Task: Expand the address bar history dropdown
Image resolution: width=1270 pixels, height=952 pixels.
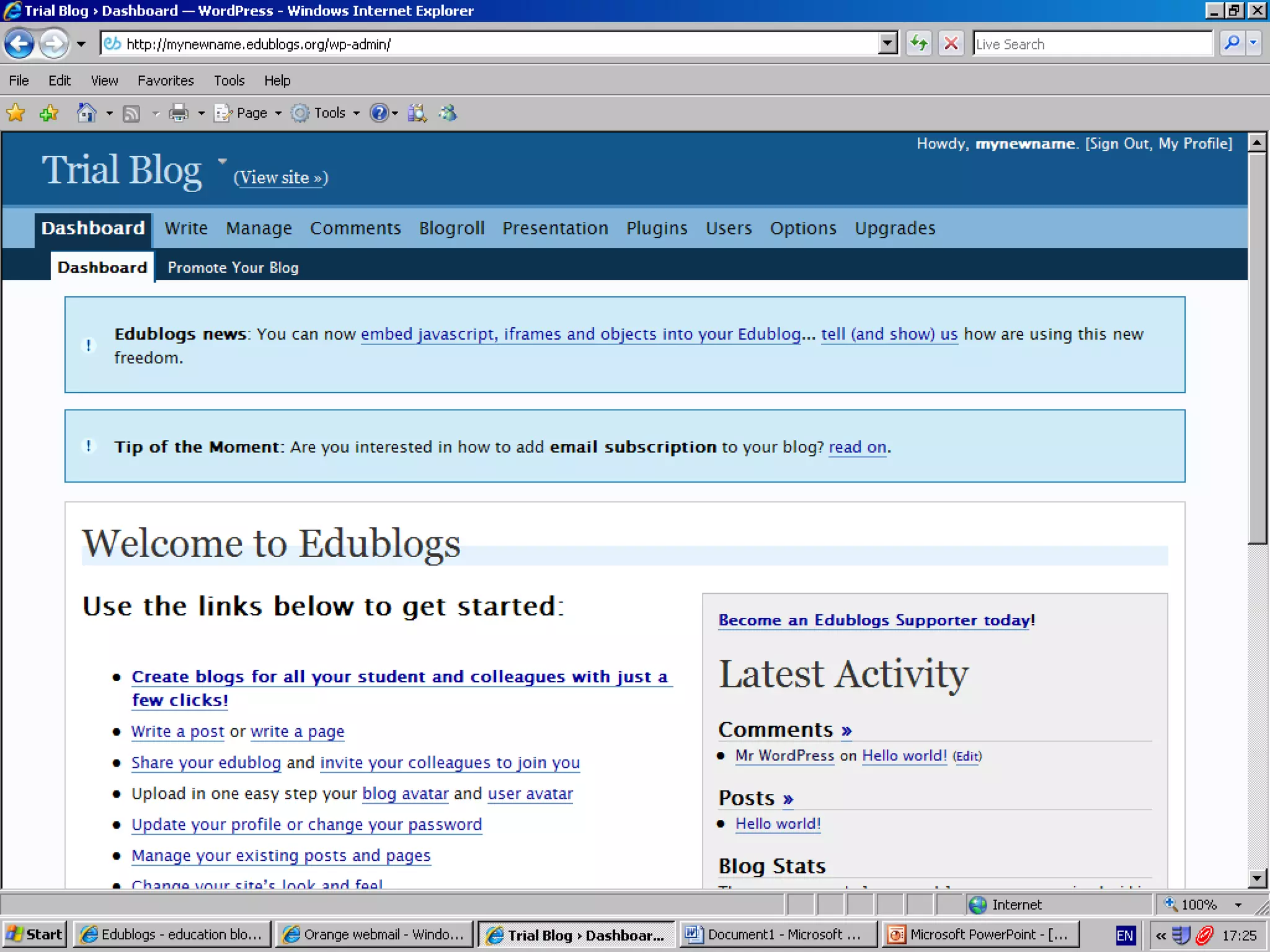Action: click(888, 44)
